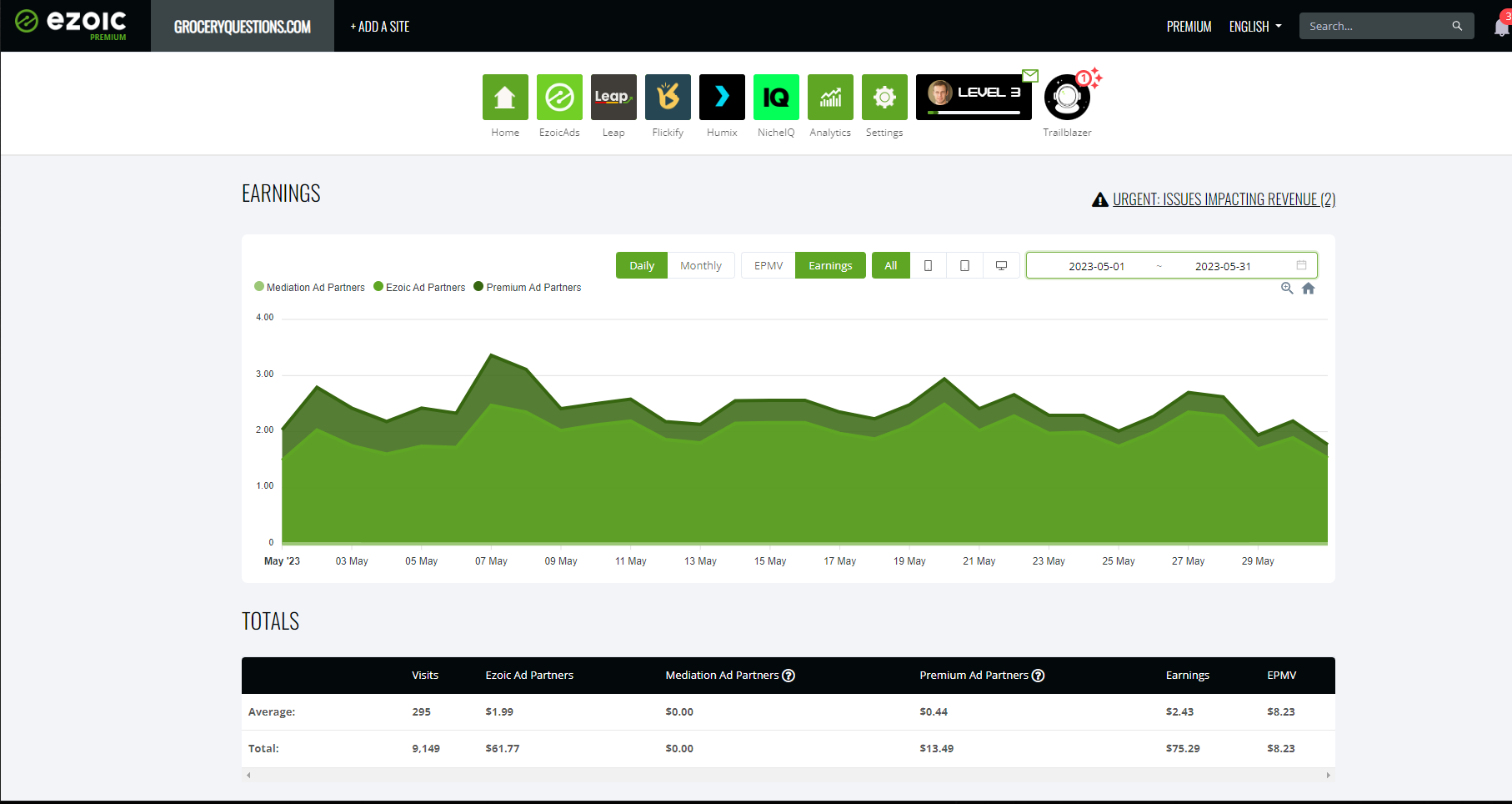Open the Flickify icon
Screen dimensions: 1512x804
click(x=668, y=97)
